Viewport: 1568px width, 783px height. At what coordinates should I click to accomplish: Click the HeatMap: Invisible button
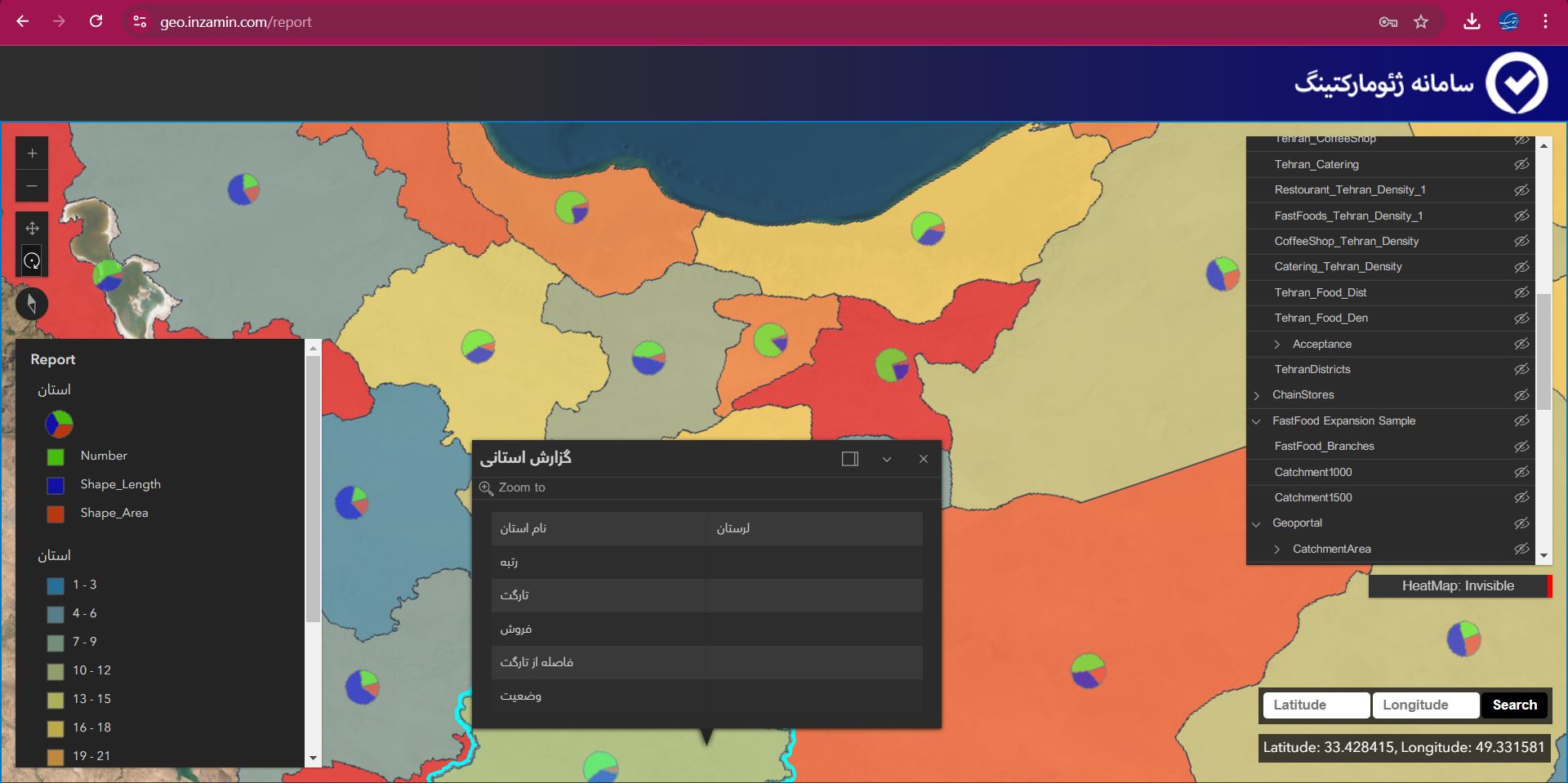point(1458,585)
